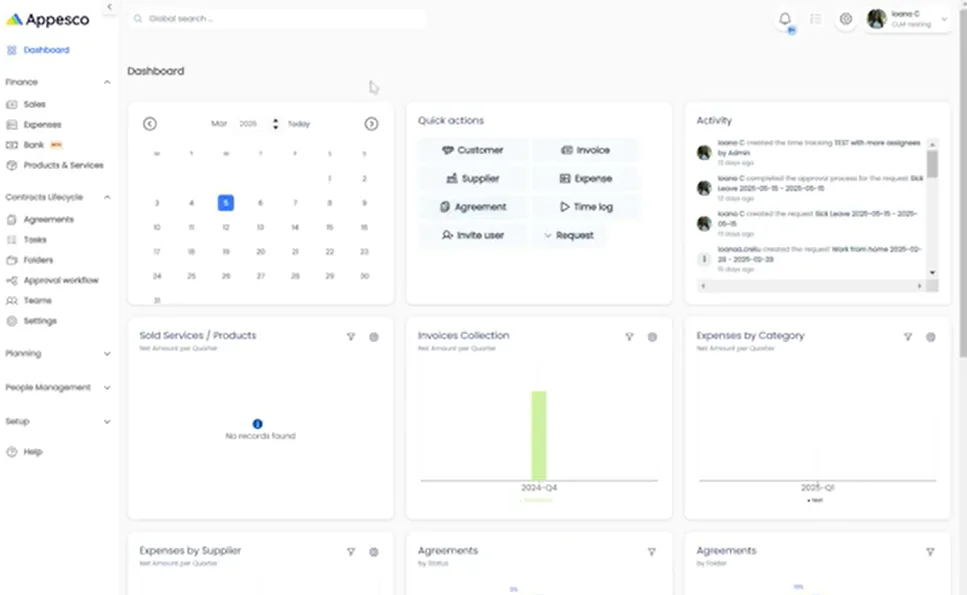
Task: Select the highlighted date 5 in the calendar
Action: pos(226,202)
